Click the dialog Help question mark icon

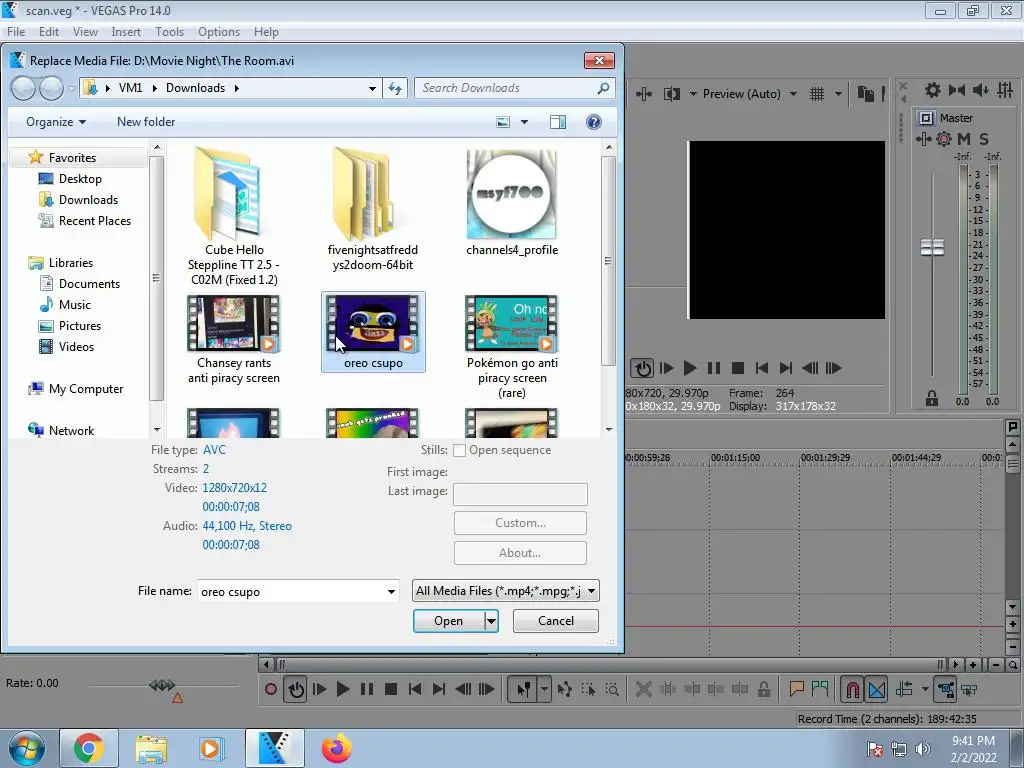[594, 122]
